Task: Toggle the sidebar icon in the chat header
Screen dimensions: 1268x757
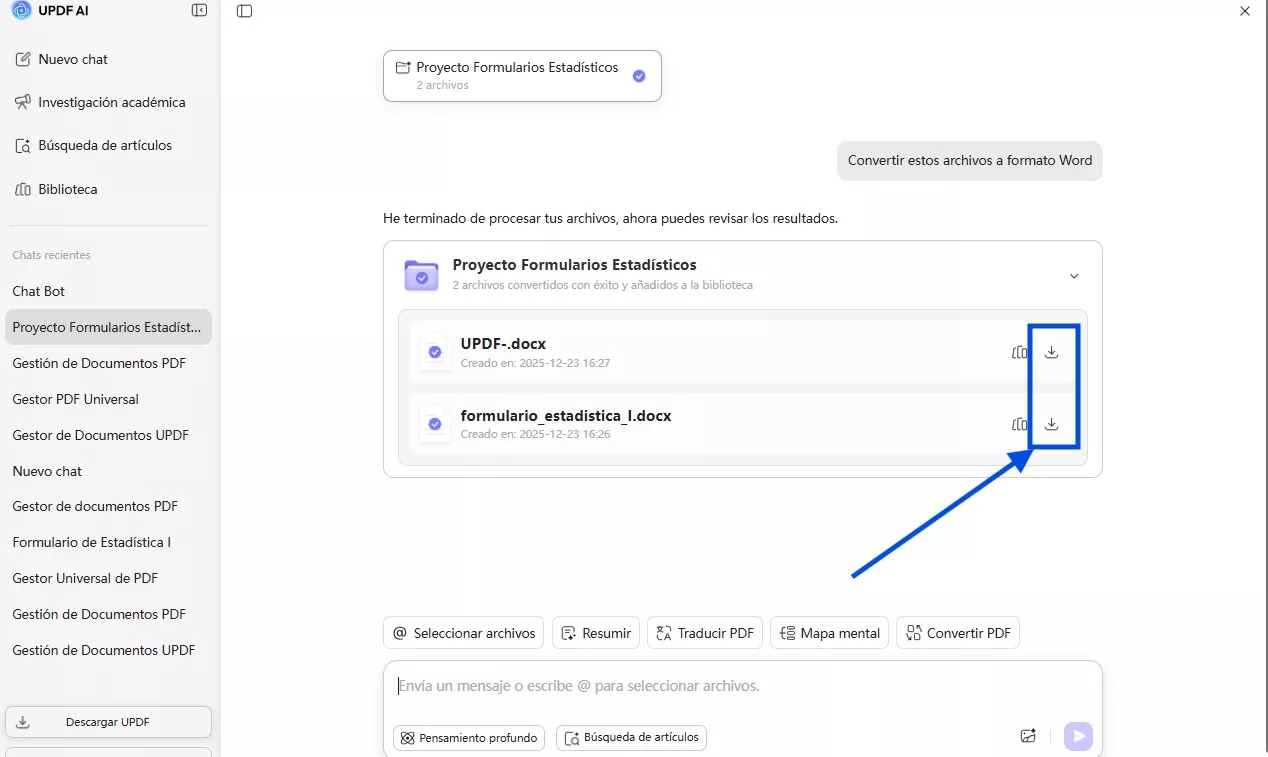Action: [244, 11]
